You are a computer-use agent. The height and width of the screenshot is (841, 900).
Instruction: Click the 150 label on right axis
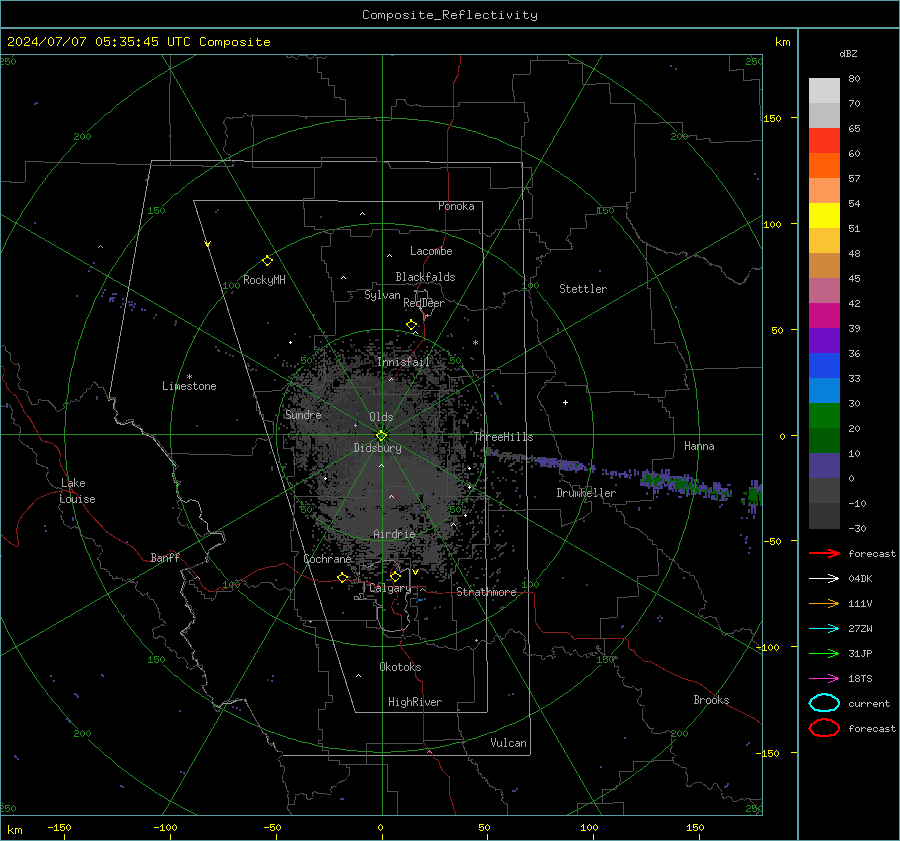click(x=773, y=118)
